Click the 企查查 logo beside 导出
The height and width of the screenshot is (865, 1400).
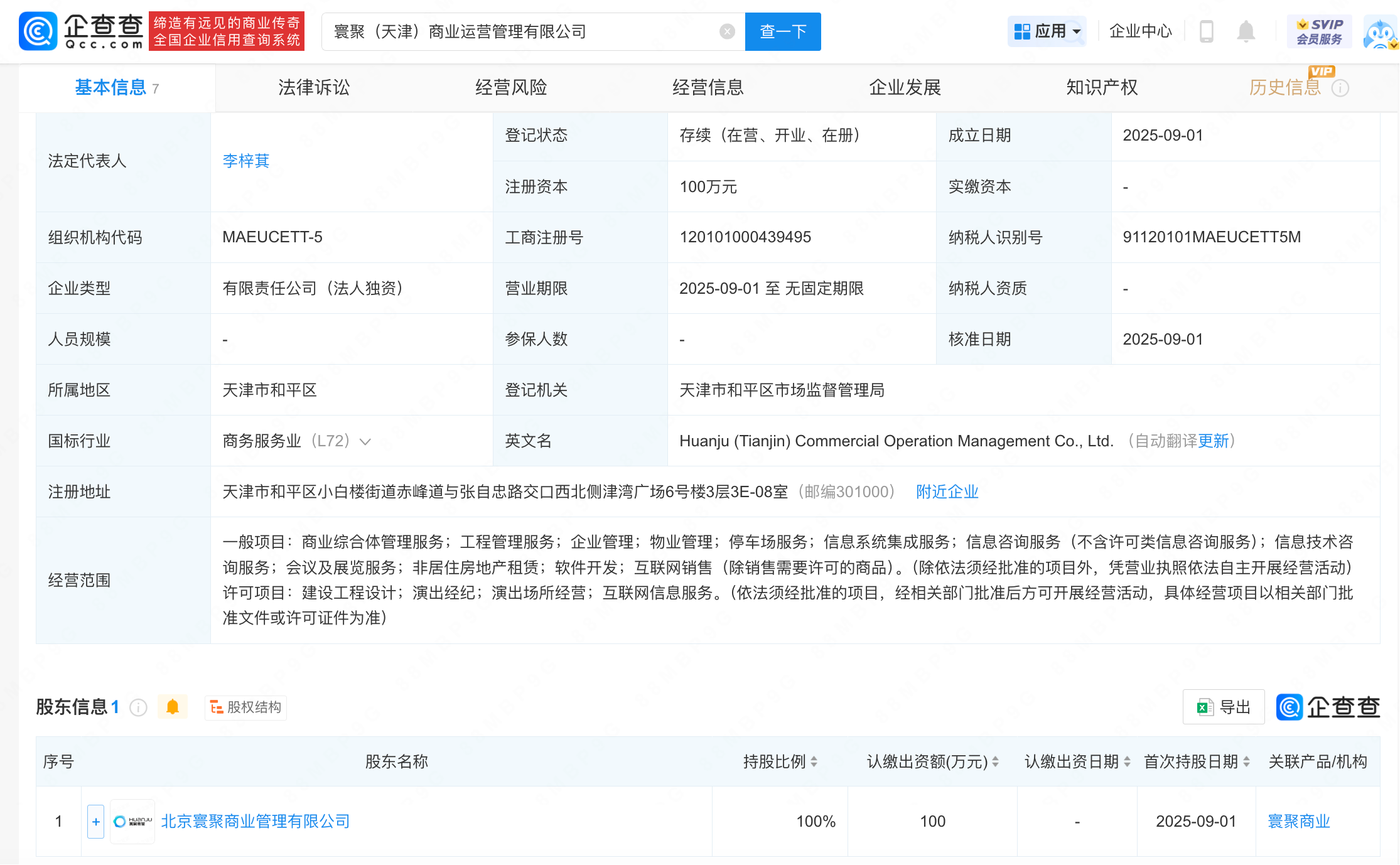coord(1328,707)
